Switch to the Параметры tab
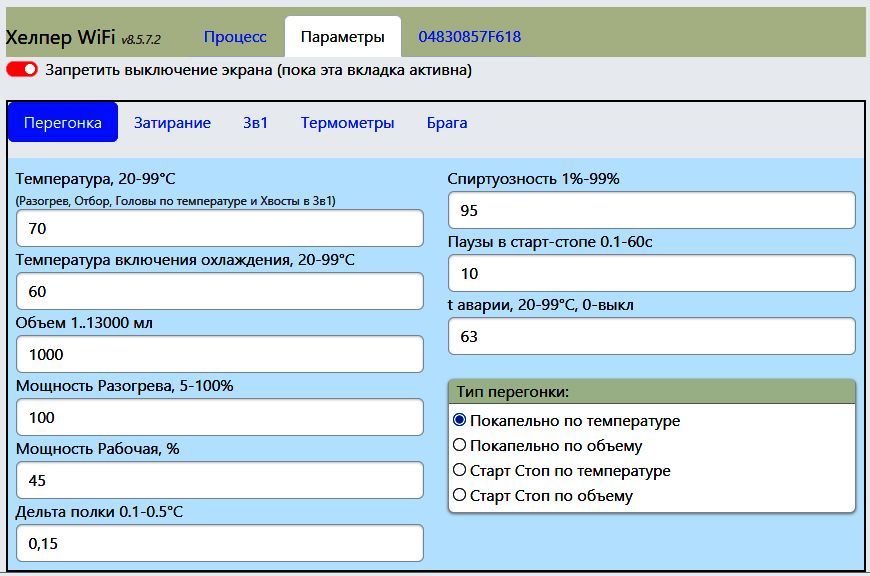870x576 pixels. [x=342, y=37]
